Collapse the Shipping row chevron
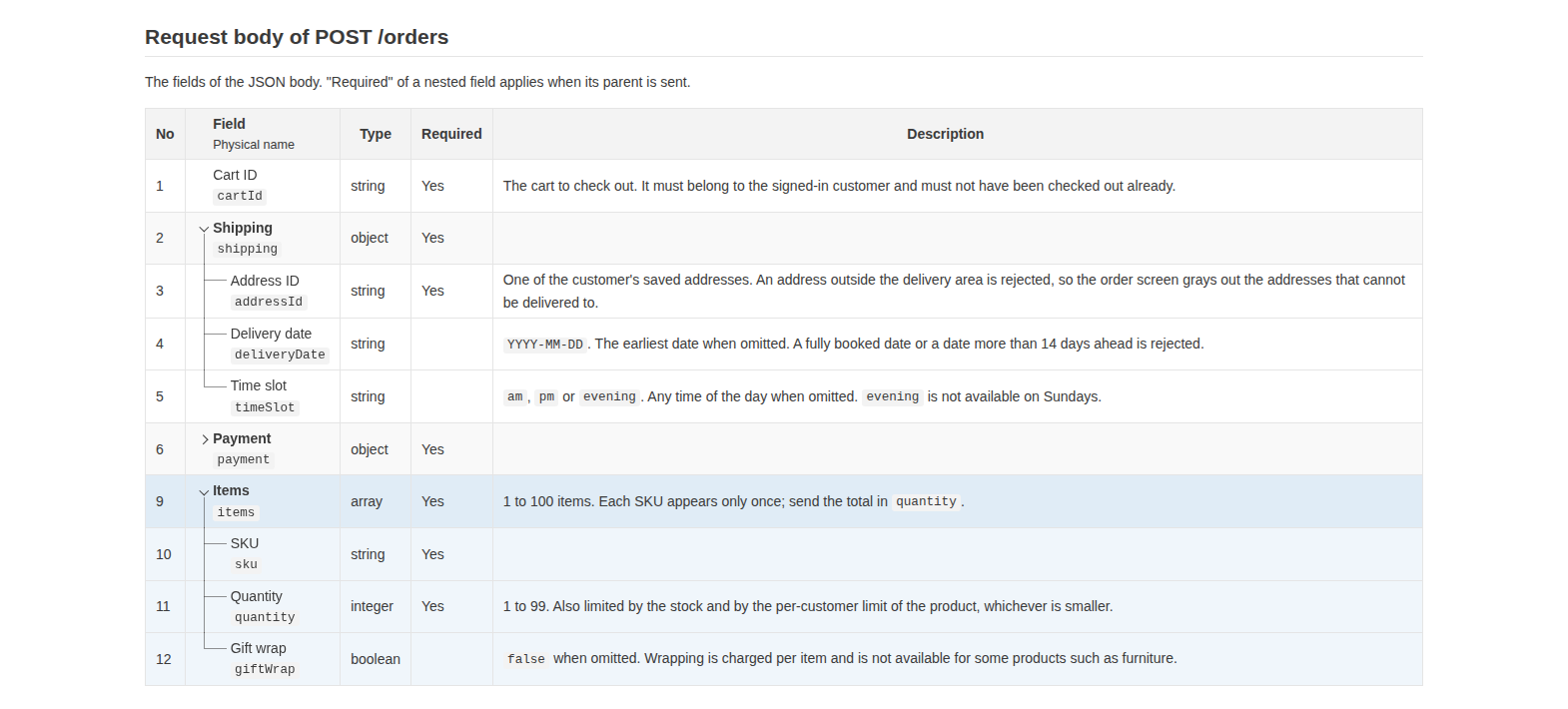Image resolution: width=1568 pixels, height=709 pixels. (204, 229)
